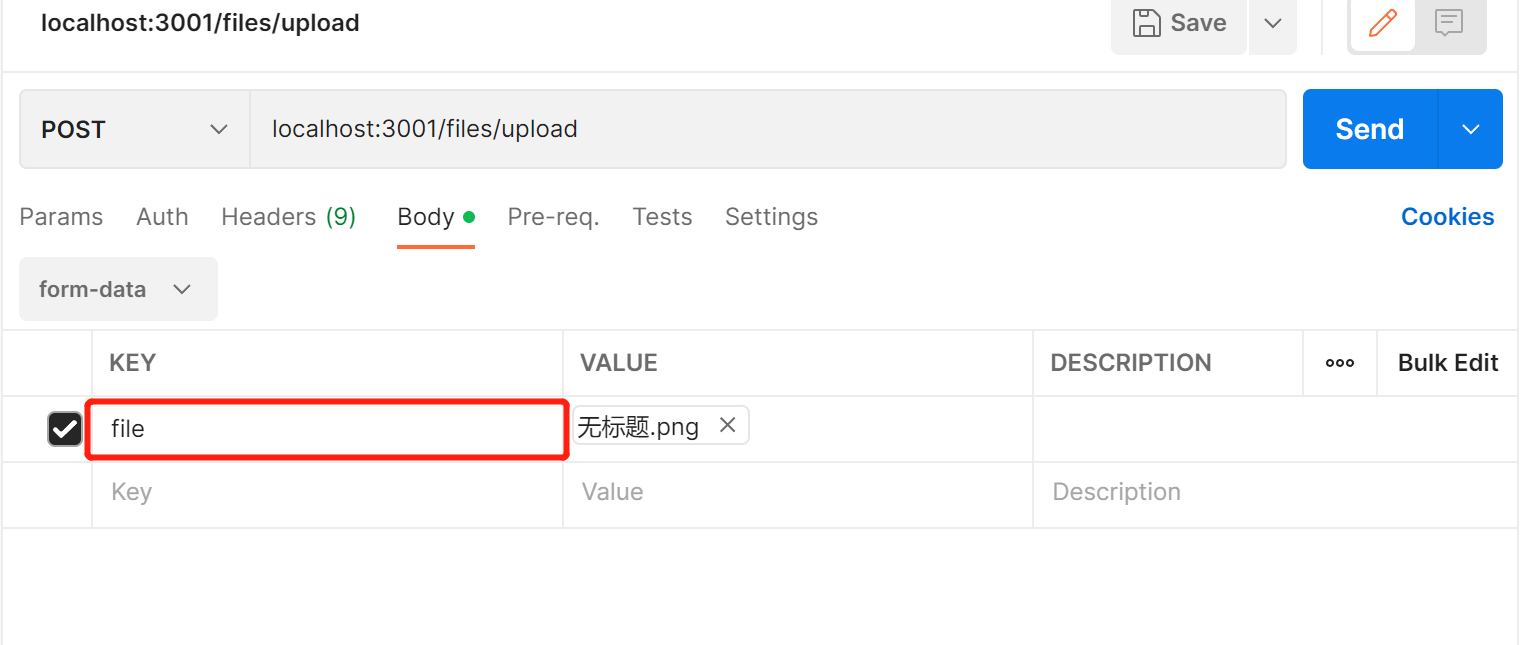Open the Tests tab
1539x645 pixels.
coord(662,217)
